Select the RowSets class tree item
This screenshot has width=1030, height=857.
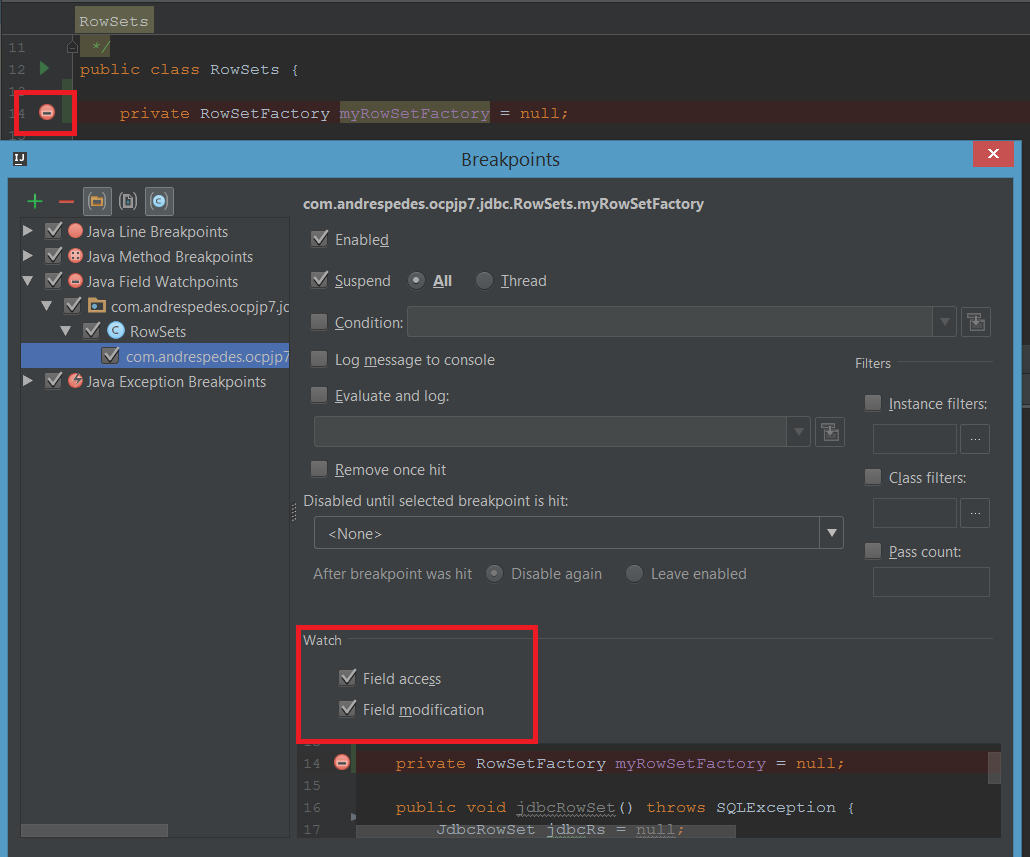(157, 331)
